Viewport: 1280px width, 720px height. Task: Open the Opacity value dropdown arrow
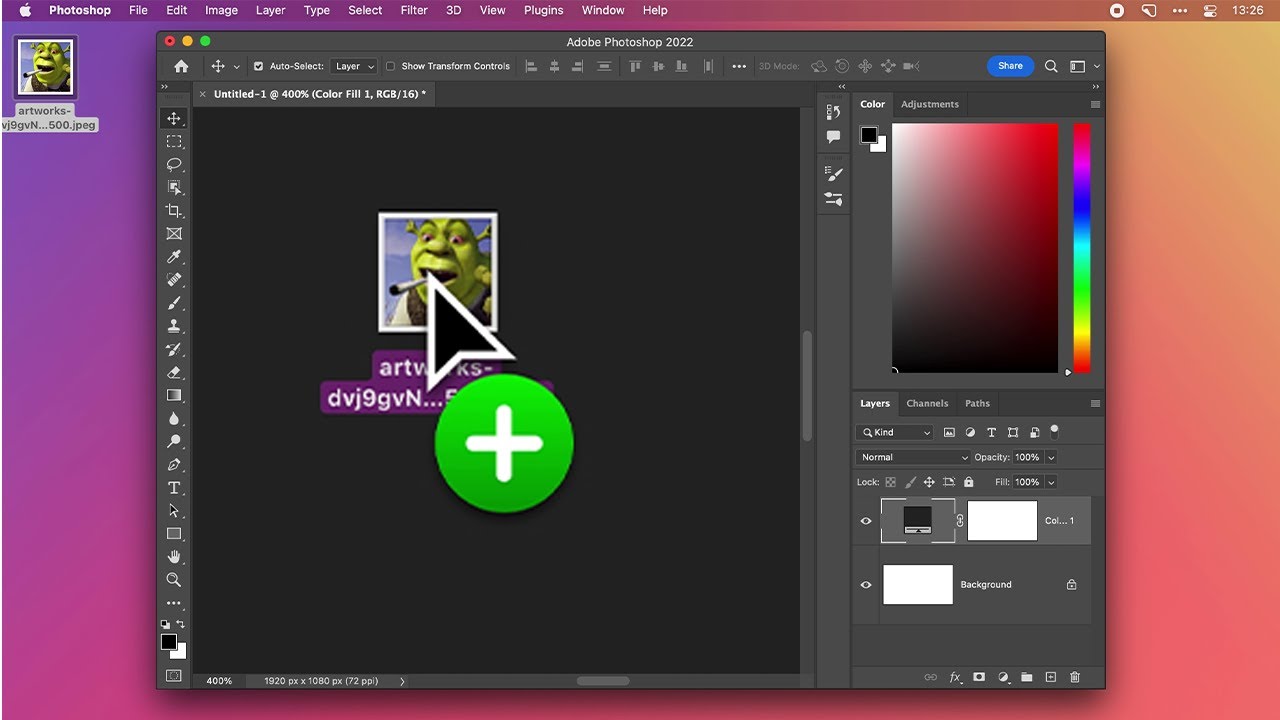pyautogui.click(x=1051, y=457)
